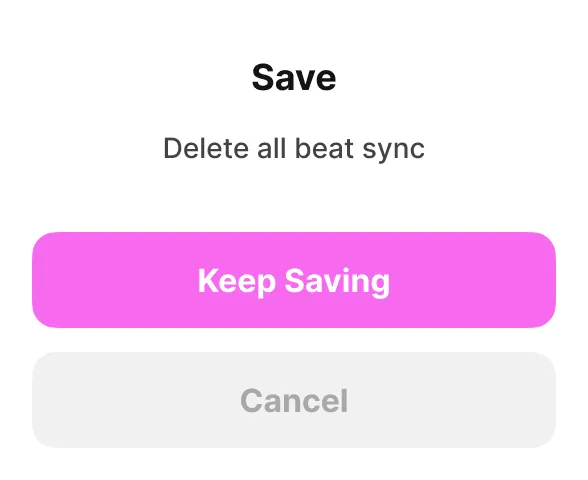Tap the magenta Keep Saving option

(294, 280)
